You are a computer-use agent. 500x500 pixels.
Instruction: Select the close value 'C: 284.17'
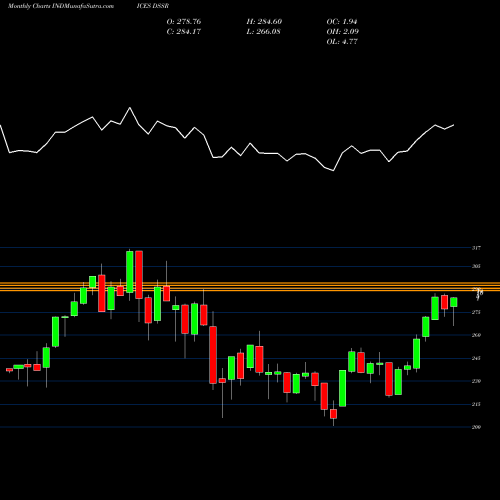[184, 32]
